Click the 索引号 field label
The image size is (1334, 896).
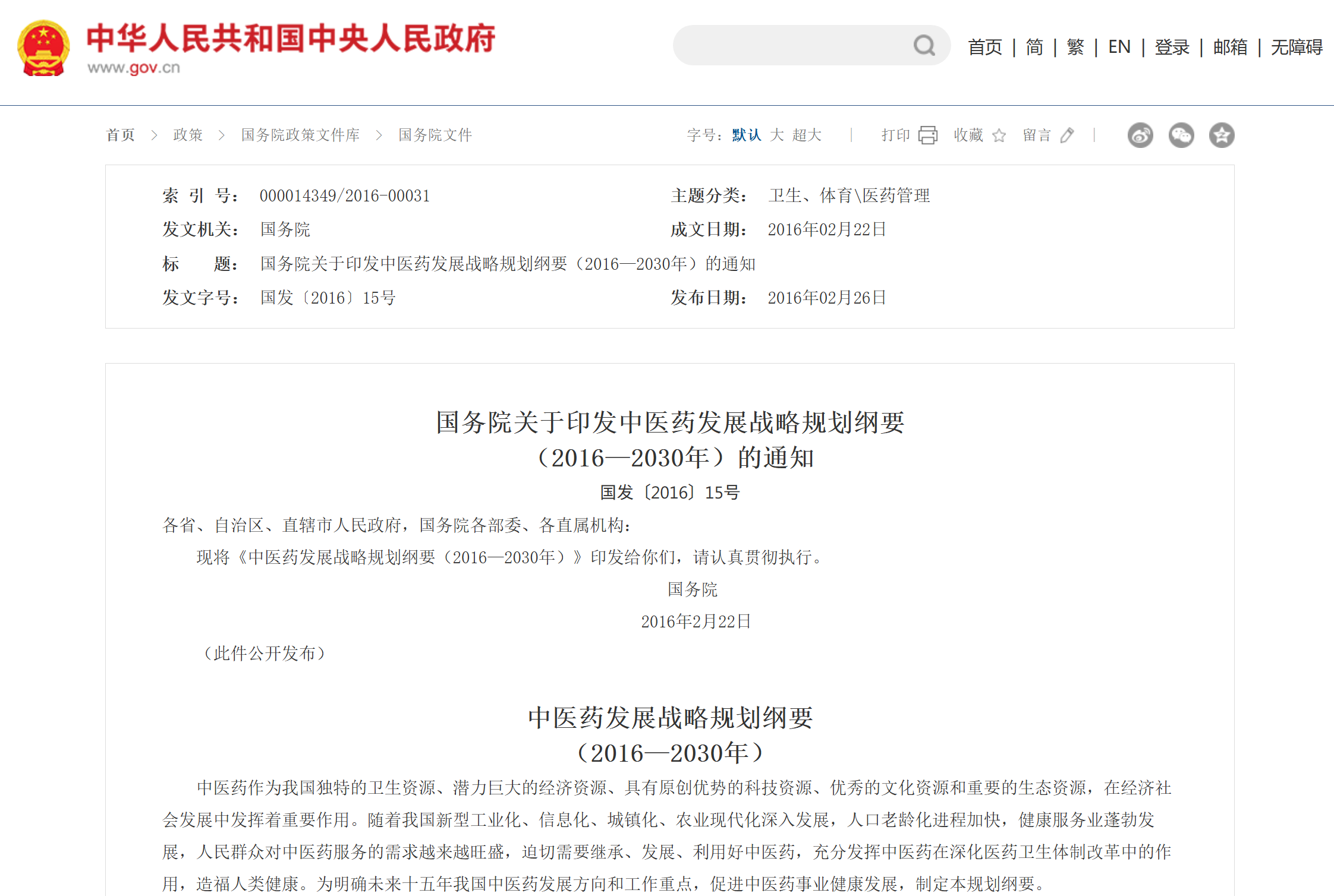pyautogui.click(x=201, y=195)
